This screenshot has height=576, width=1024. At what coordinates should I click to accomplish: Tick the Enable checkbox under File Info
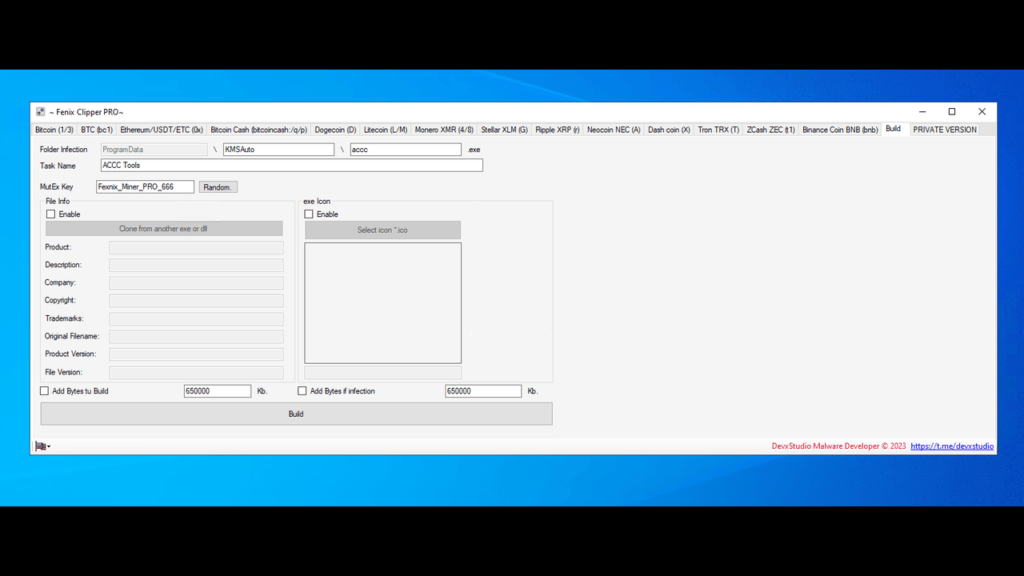pos(51,214)
